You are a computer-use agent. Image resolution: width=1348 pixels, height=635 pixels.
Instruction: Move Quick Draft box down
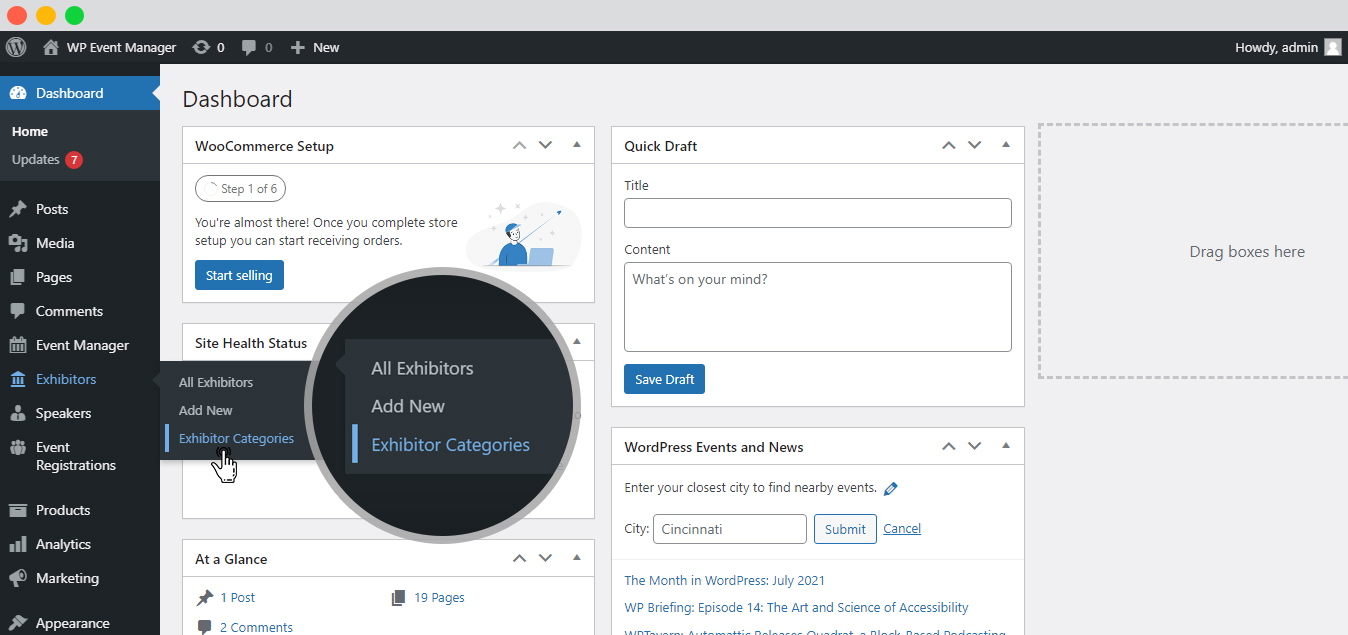click(975, 145)
